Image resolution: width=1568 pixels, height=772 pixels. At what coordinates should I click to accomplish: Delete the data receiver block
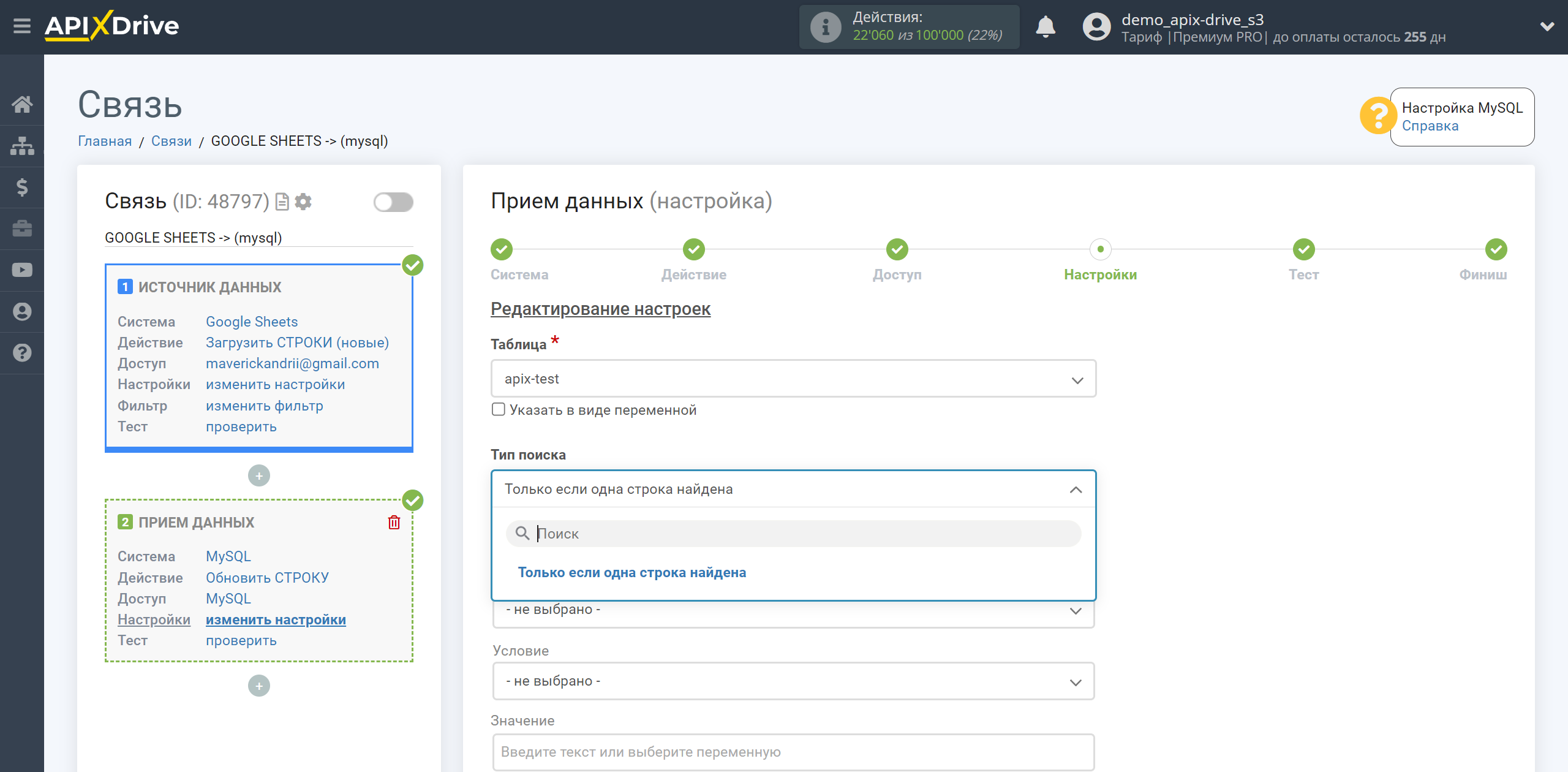[x=394, y=522]
